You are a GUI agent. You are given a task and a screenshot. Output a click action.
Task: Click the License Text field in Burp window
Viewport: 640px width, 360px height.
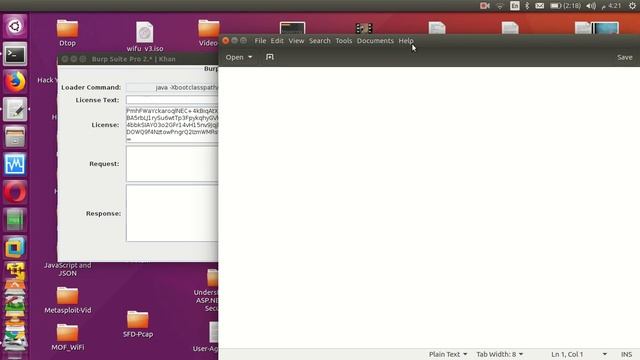pyautogui.click(x=172, y=100)
